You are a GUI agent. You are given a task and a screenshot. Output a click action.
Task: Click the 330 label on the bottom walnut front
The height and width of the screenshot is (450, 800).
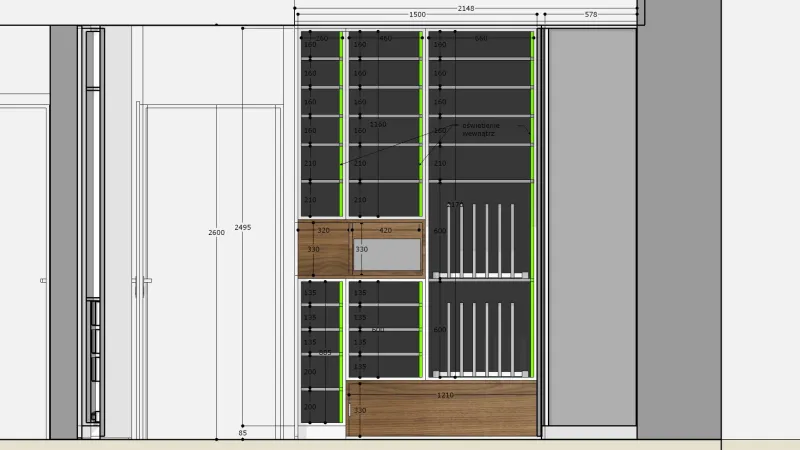click(360, 410)
